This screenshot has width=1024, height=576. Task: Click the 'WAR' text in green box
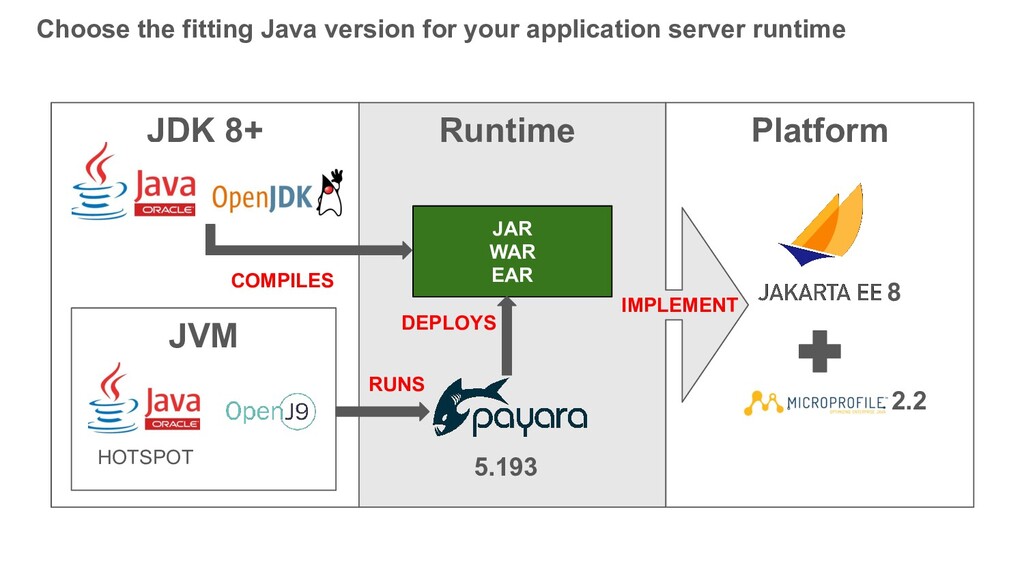tap(512, 251)
